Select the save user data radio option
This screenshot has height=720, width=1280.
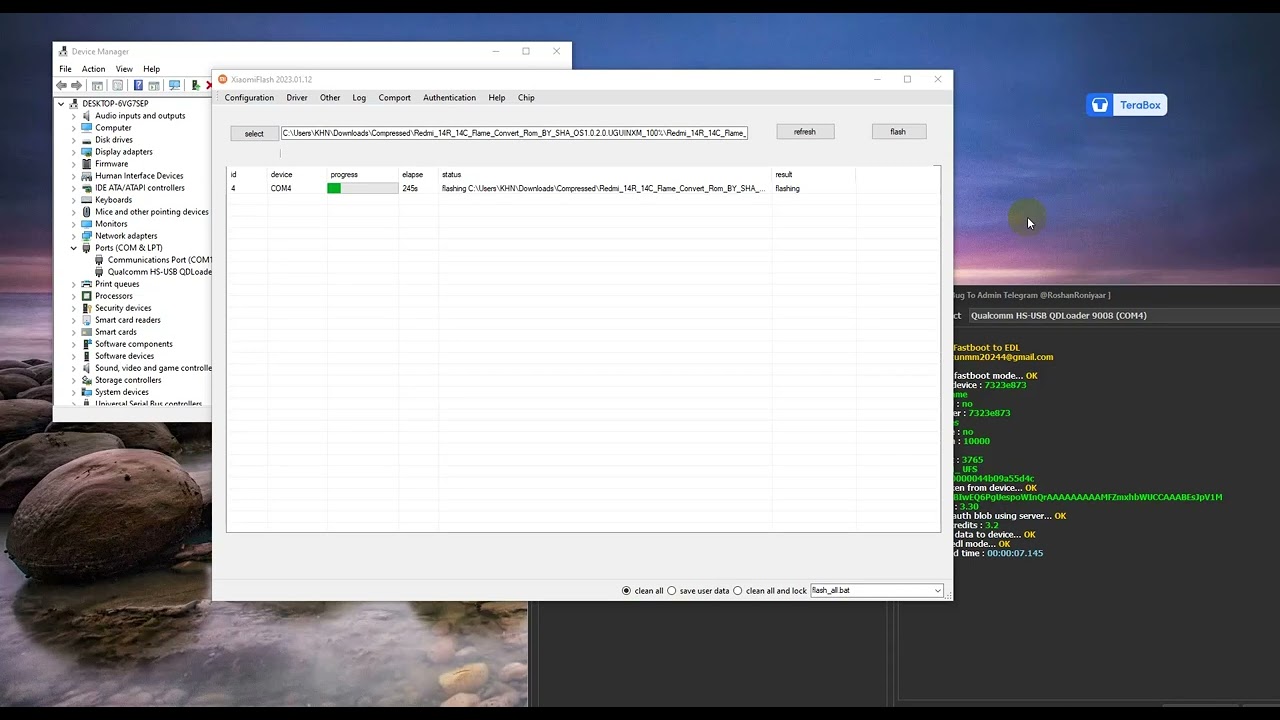672,591
